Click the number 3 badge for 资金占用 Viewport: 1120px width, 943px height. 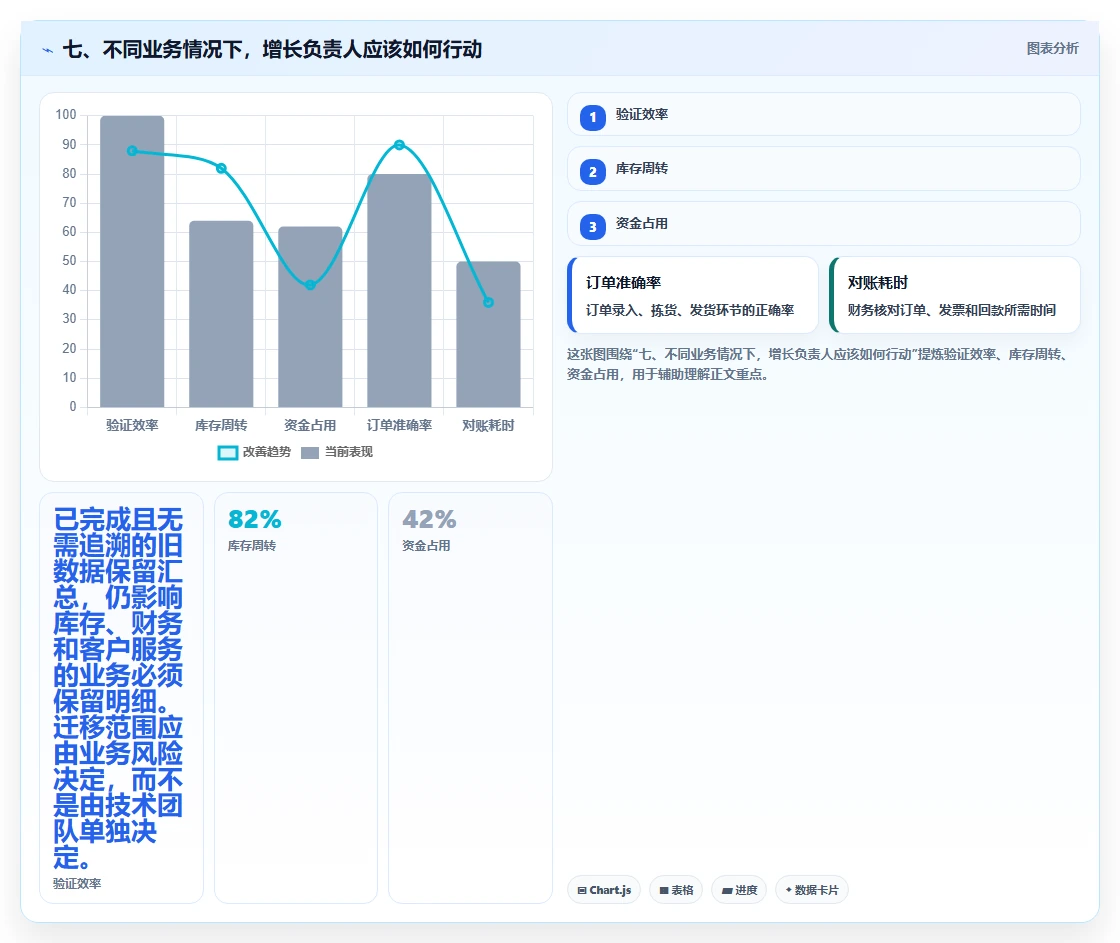click(592, 226)
